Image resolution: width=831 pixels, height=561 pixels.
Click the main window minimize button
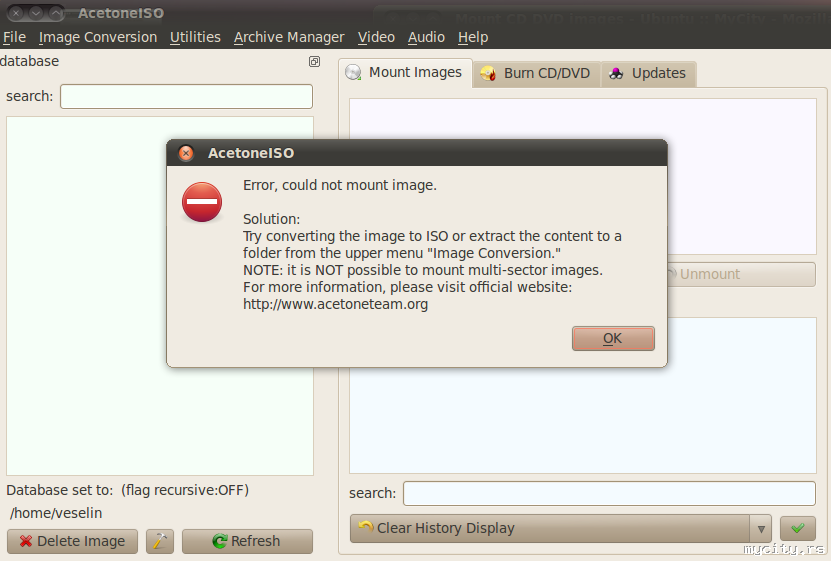pos(36,13)
